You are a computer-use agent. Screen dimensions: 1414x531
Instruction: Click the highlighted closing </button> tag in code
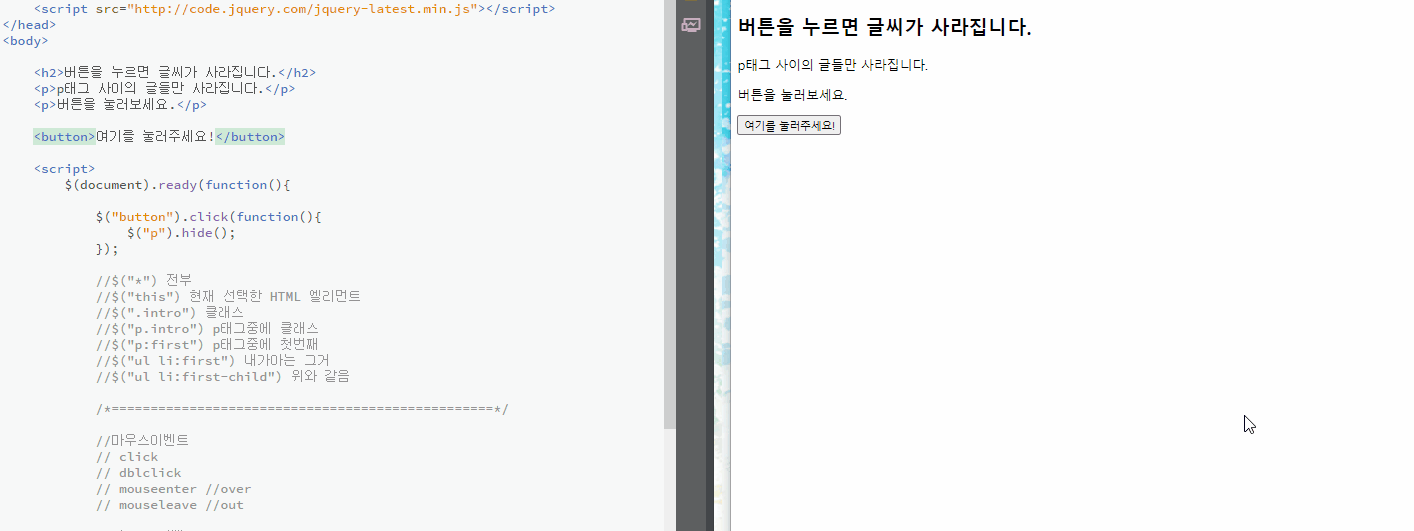(x=250, y=137)
